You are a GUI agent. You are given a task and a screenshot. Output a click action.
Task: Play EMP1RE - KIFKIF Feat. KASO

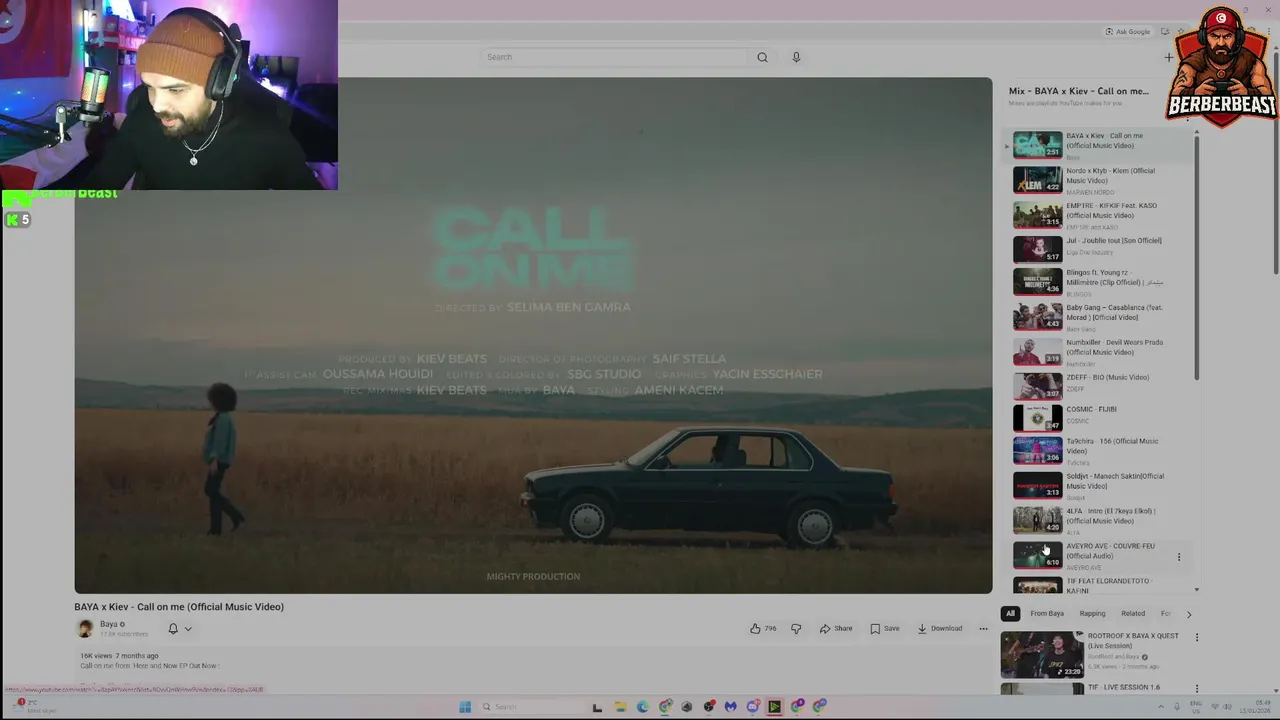pos(1100,215)
